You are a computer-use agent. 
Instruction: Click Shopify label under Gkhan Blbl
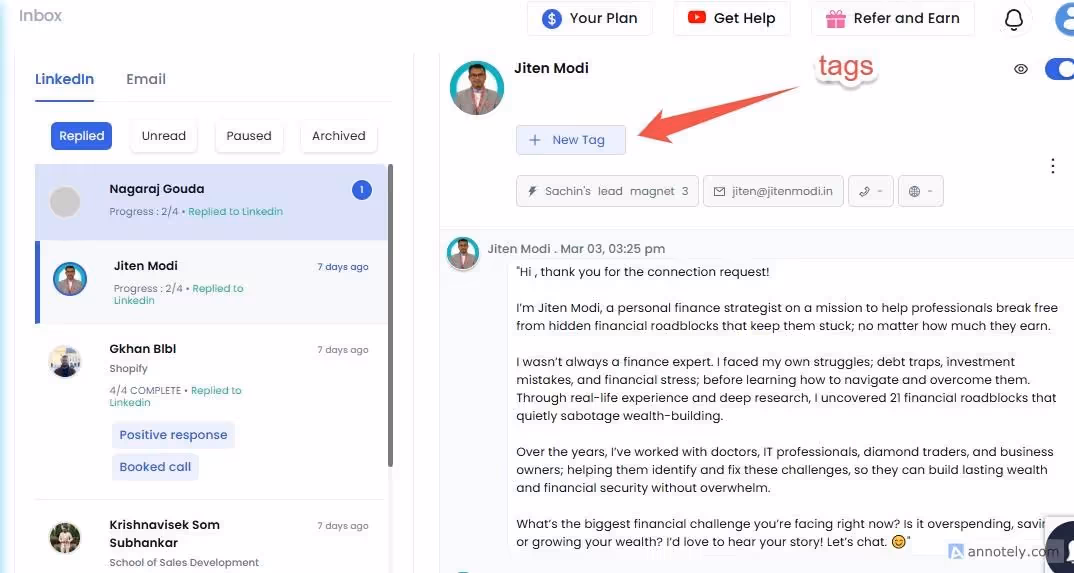pyautogui.click(x=129, y=368)
